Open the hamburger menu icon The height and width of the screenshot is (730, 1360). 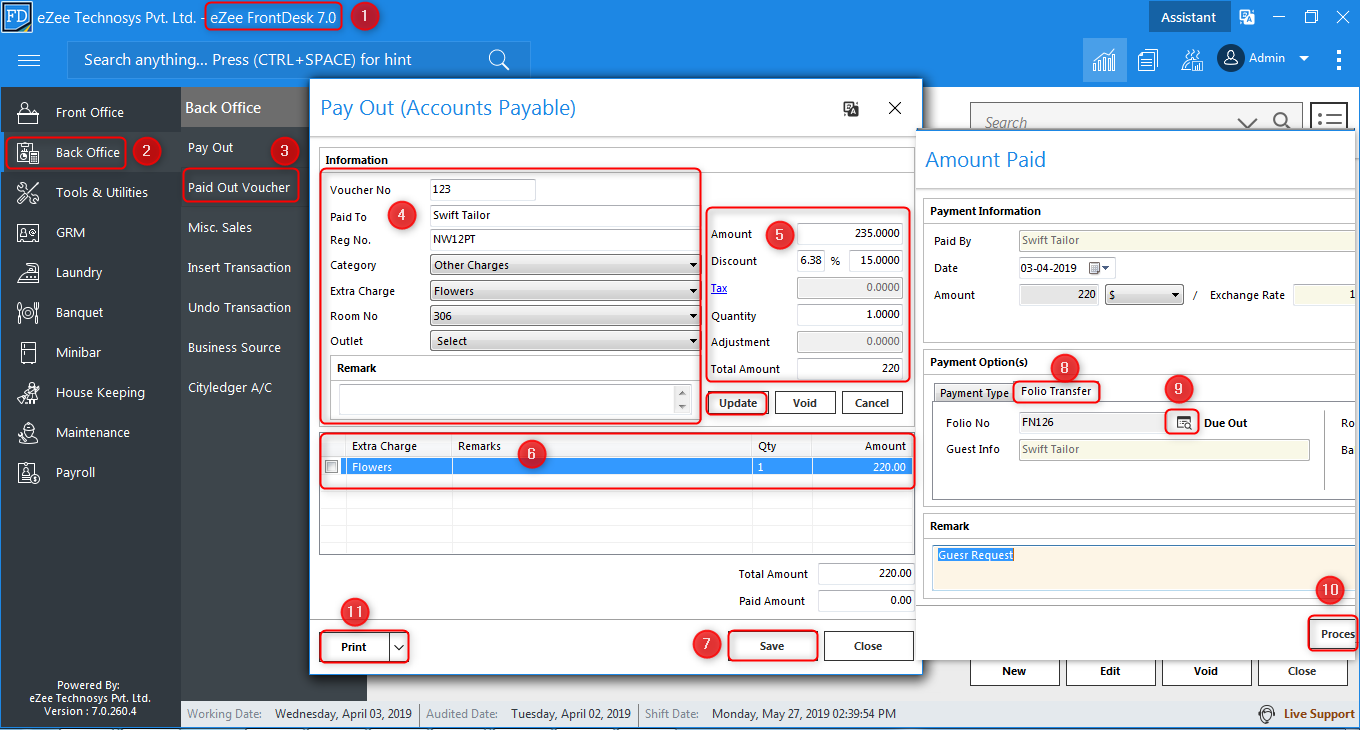point(29,60)
